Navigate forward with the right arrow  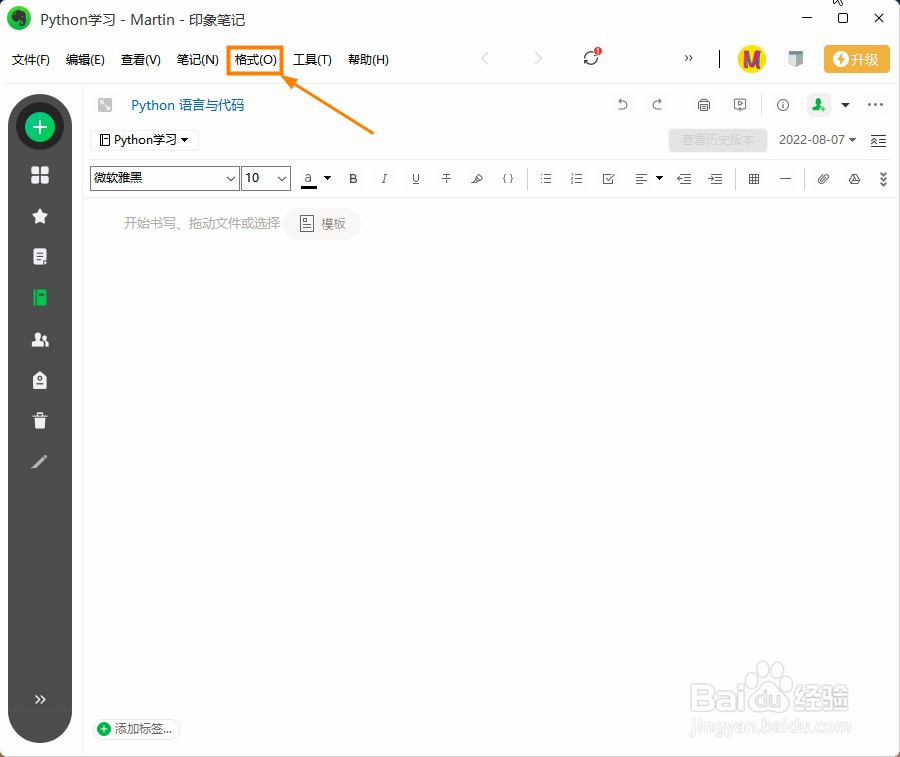538,58
